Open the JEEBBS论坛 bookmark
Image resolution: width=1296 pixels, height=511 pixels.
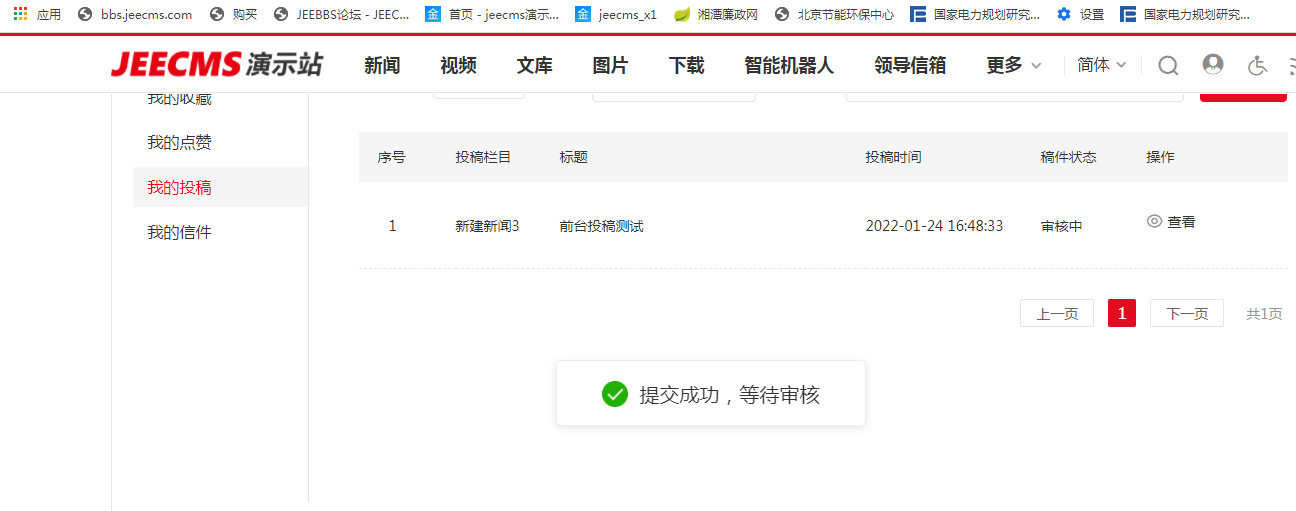pyautogui.click(x=341, y=14)
